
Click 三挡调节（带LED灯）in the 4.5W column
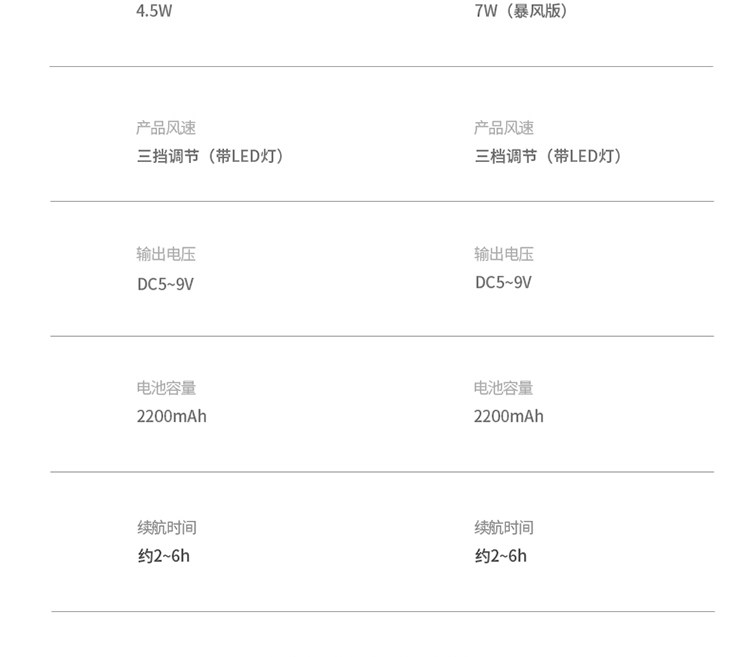click(x=211, y=156)
